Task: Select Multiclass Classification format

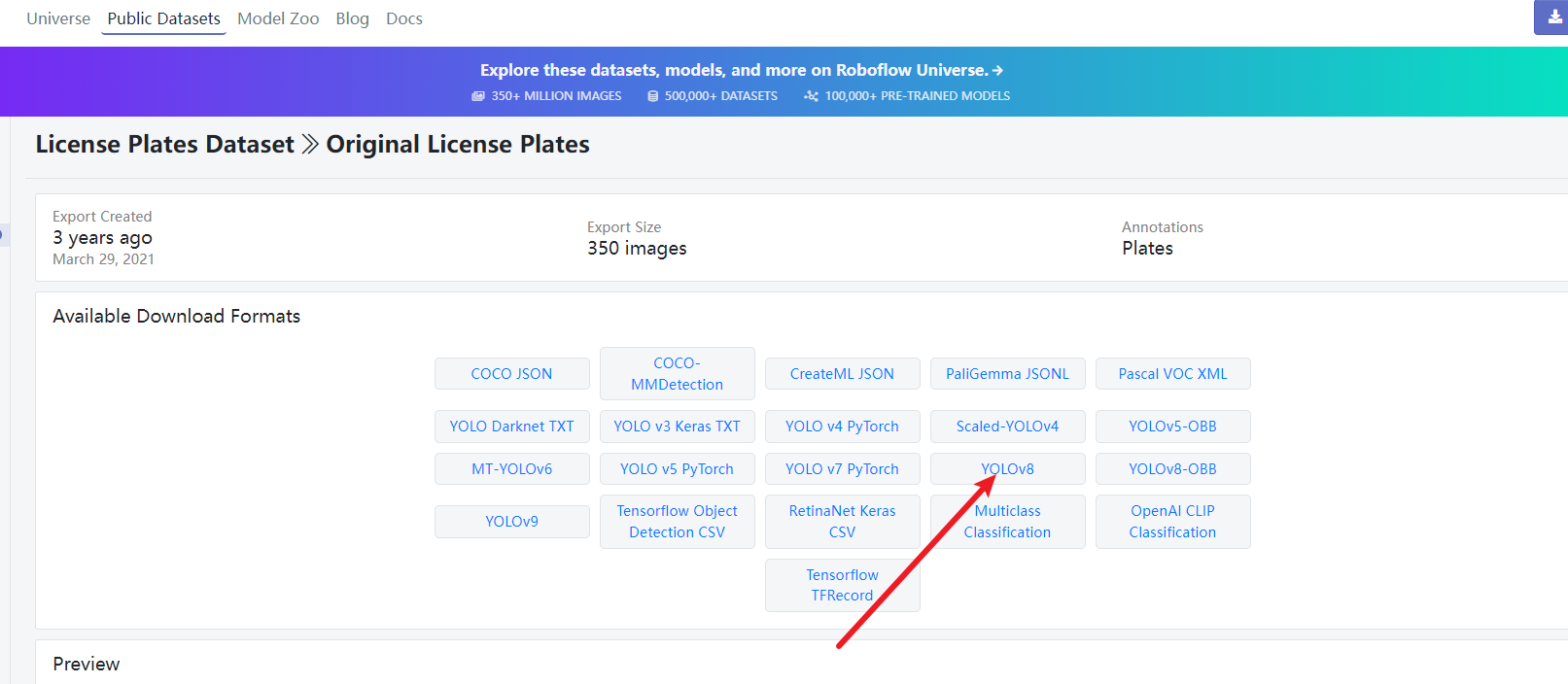Action: (x=1008, y=522)
